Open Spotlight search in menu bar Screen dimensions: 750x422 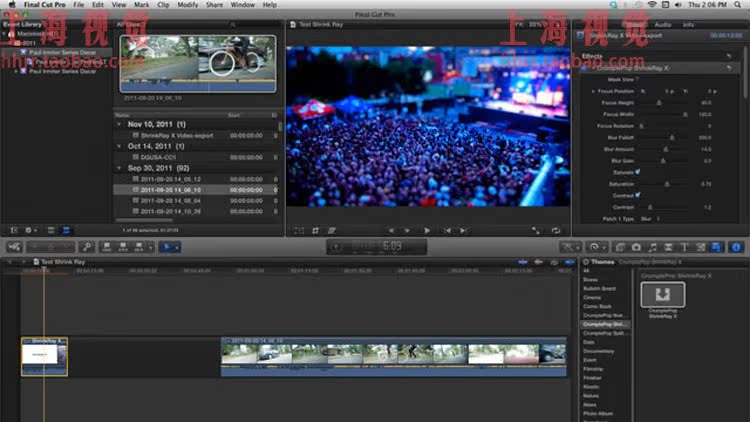(x=737, y=5)
